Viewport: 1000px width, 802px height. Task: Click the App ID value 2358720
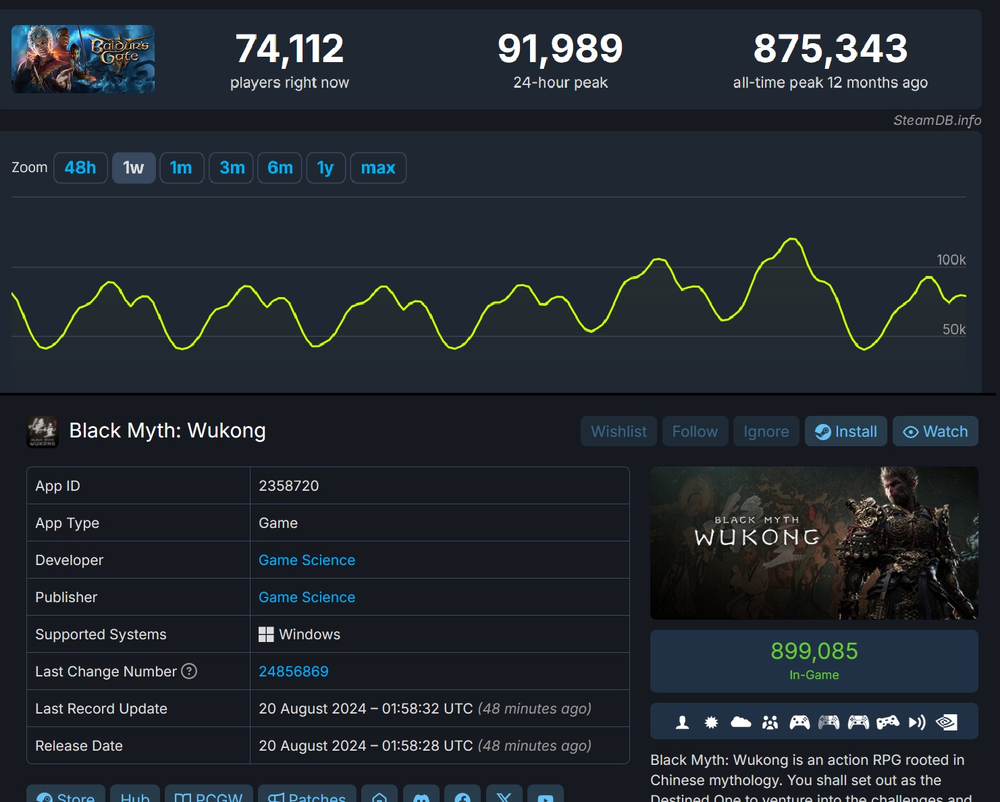pyautogui.click(x=288, y=486)
